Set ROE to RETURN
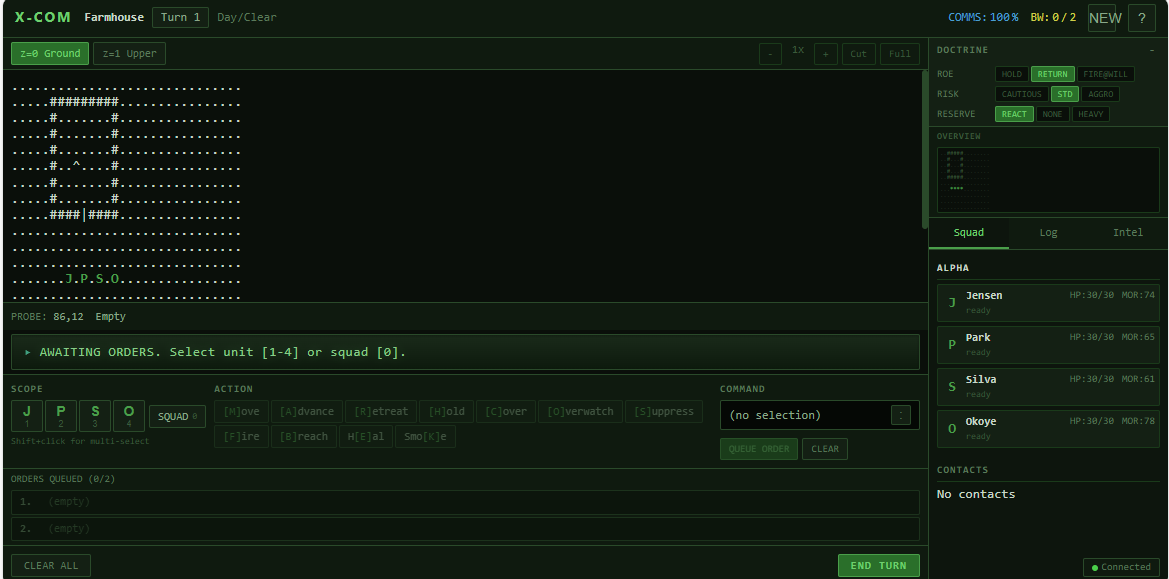This screenshot has width=1169, height=579. click(x=1053, y=74)
